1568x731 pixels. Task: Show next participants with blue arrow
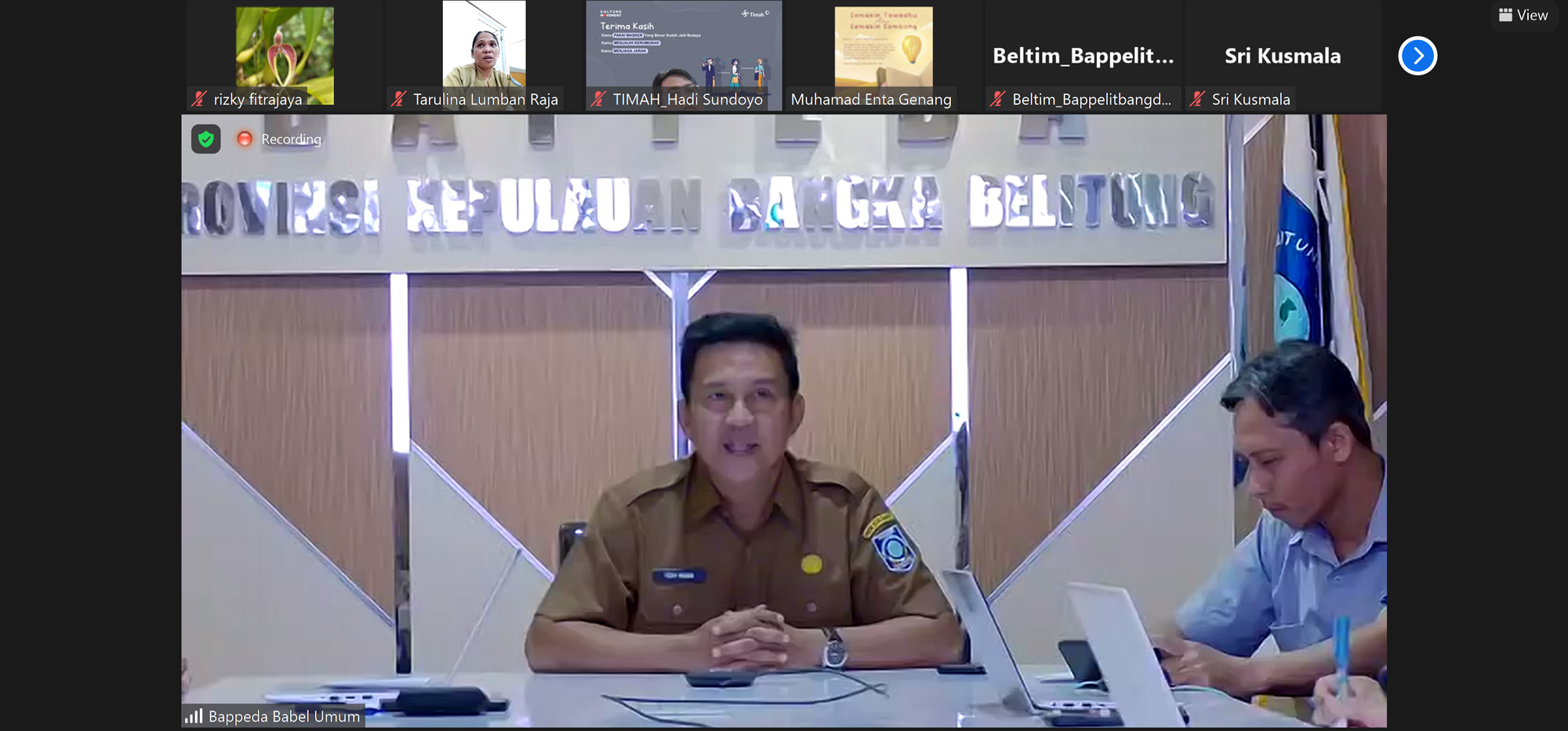click(x=1417, y=56)
